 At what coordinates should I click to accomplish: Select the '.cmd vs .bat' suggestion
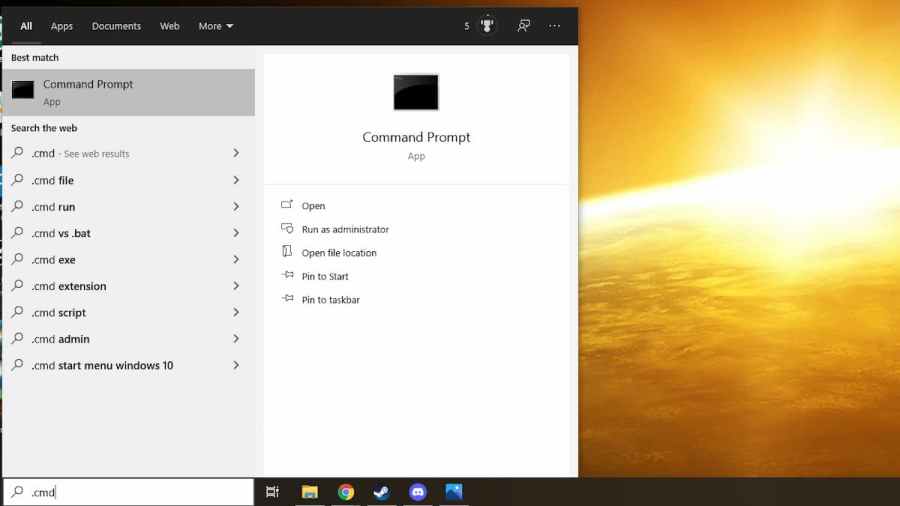[128, 233]
